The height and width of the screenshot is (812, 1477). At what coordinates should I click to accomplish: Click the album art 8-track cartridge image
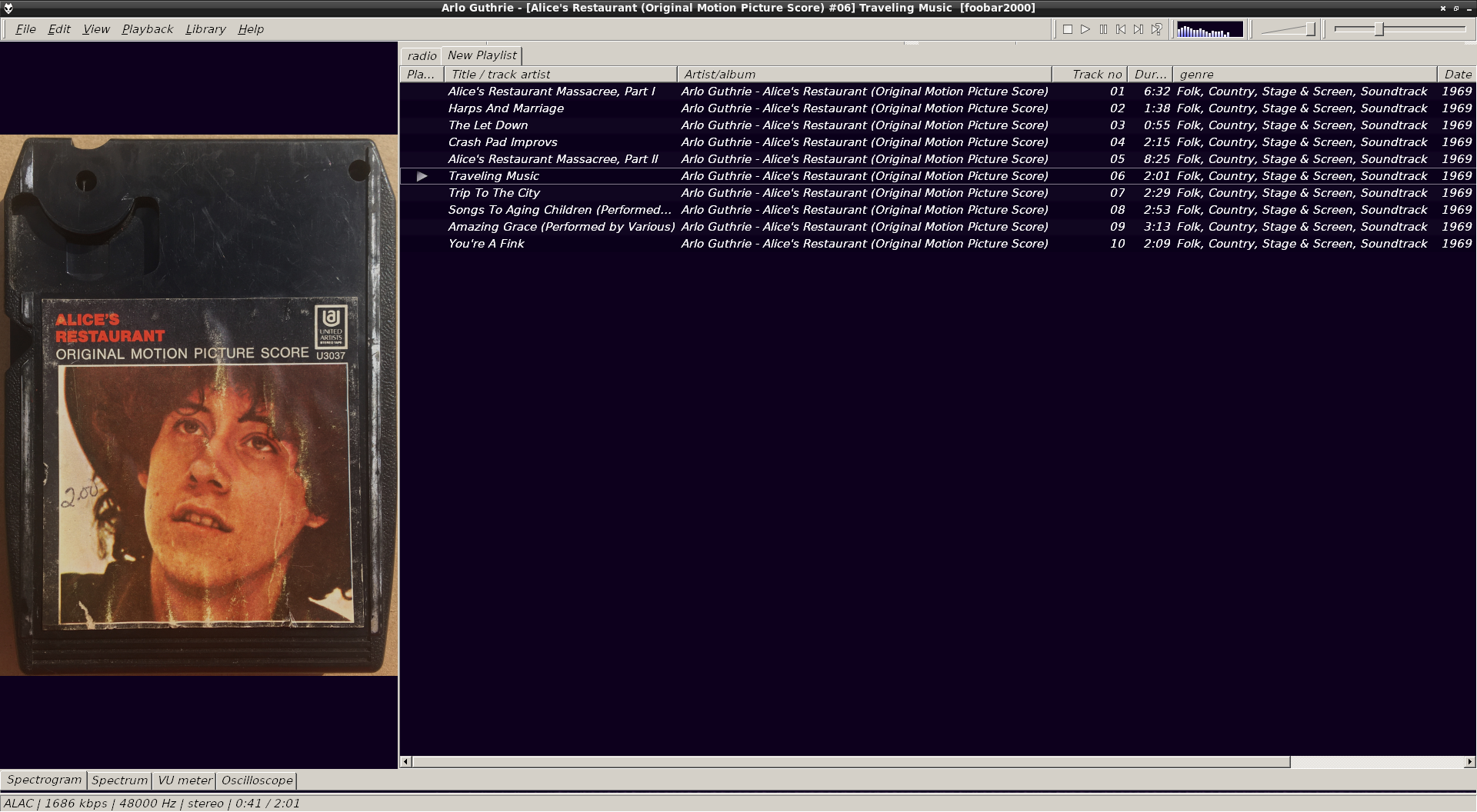tap(199, 405)
